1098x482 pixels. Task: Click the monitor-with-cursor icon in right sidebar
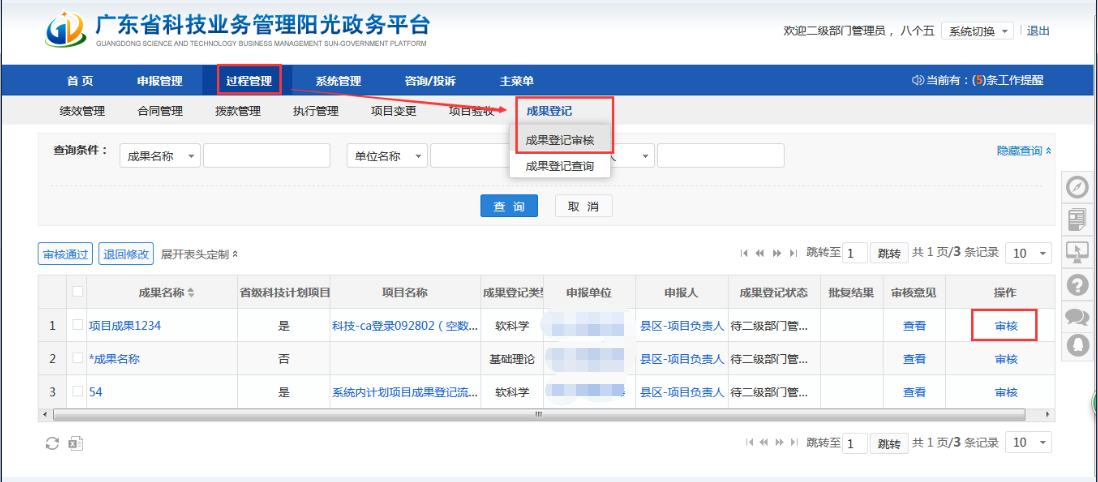click(x=1077, y=251)
